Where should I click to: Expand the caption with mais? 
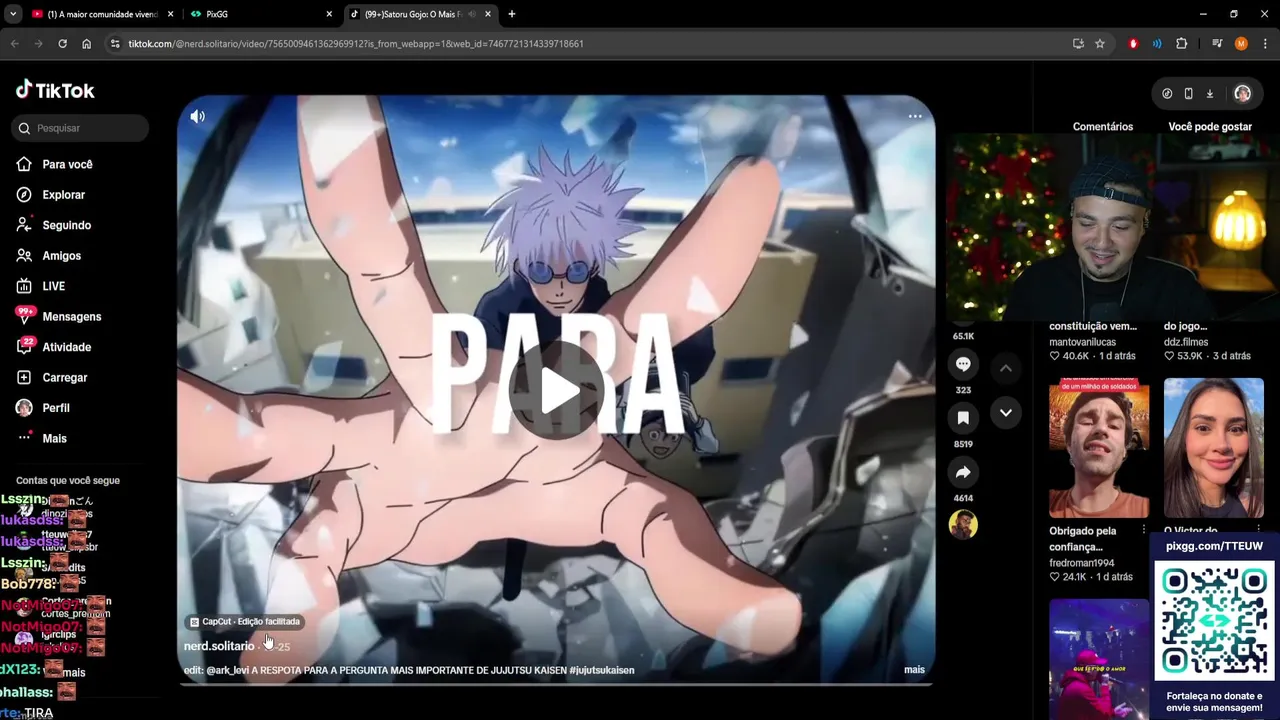click(914, 670)
